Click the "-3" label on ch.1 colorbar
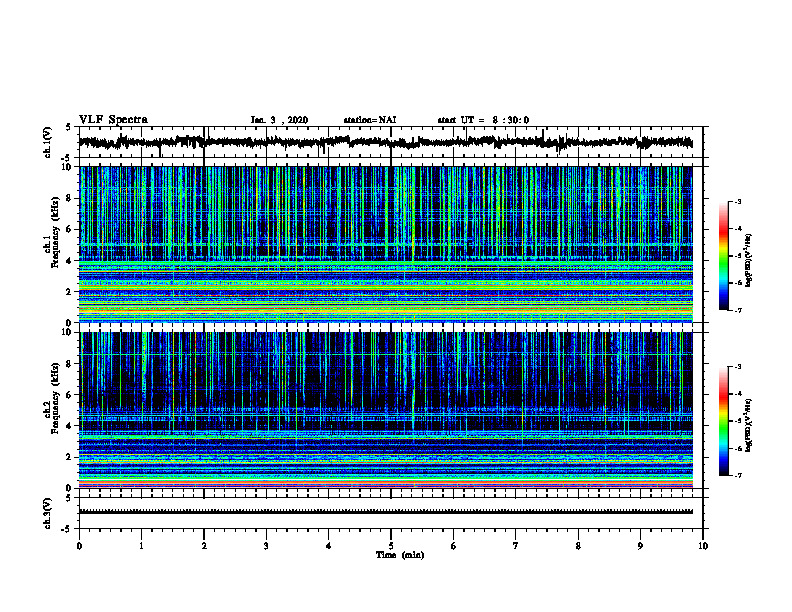792x612 pixels. click(738, 201)
